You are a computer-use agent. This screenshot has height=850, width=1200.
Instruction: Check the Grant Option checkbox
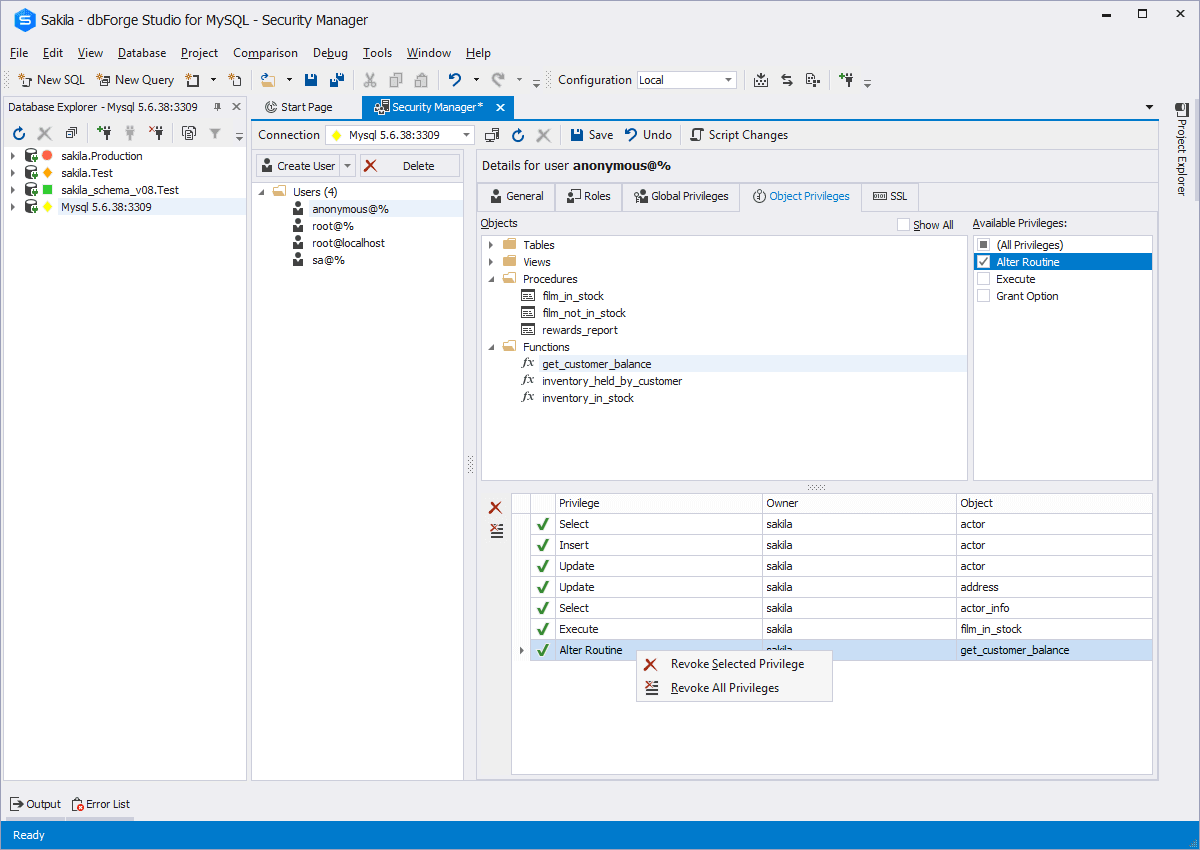pos(983,296)
